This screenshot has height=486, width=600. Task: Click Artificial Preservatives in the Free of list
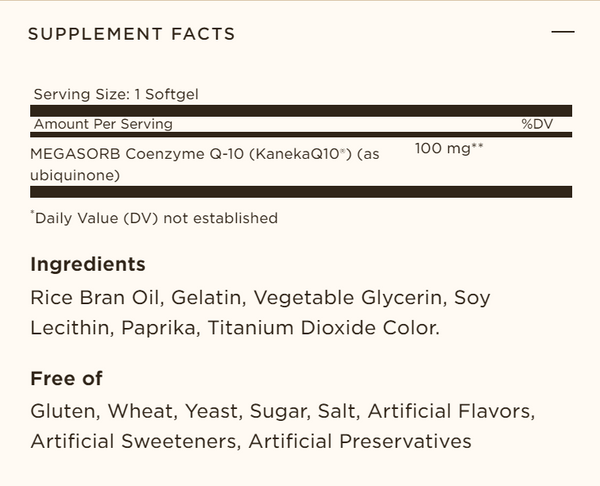point(360,441)
